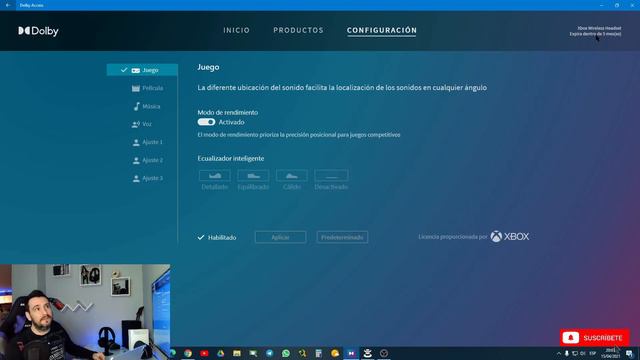Select the Voz profile in the sidebar
Screen dimensions: 640x360
[x=142, y=124]
